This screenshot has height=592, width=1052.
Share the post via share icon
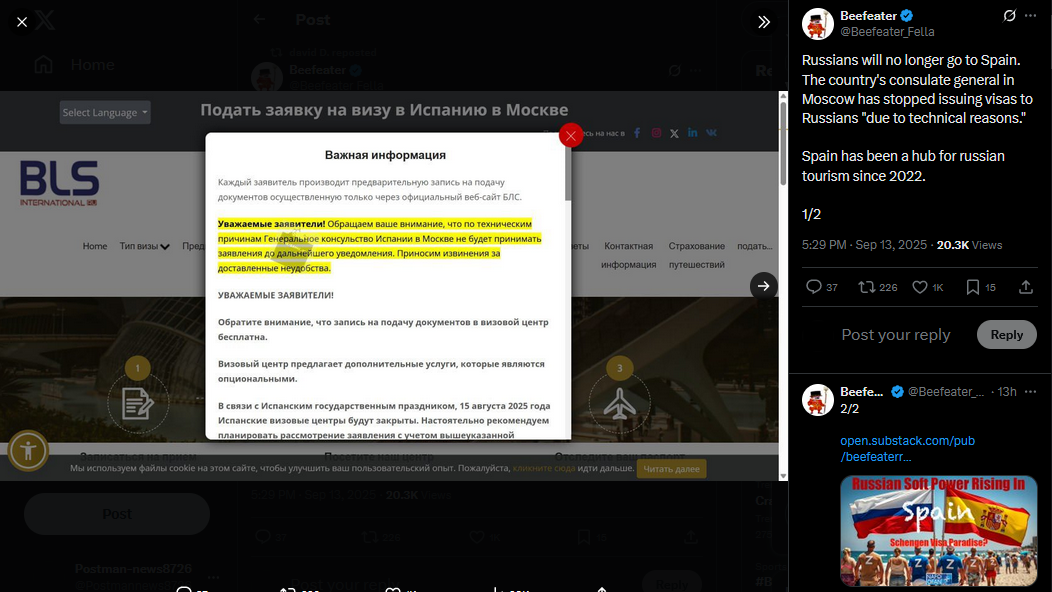pos(1026,287)
